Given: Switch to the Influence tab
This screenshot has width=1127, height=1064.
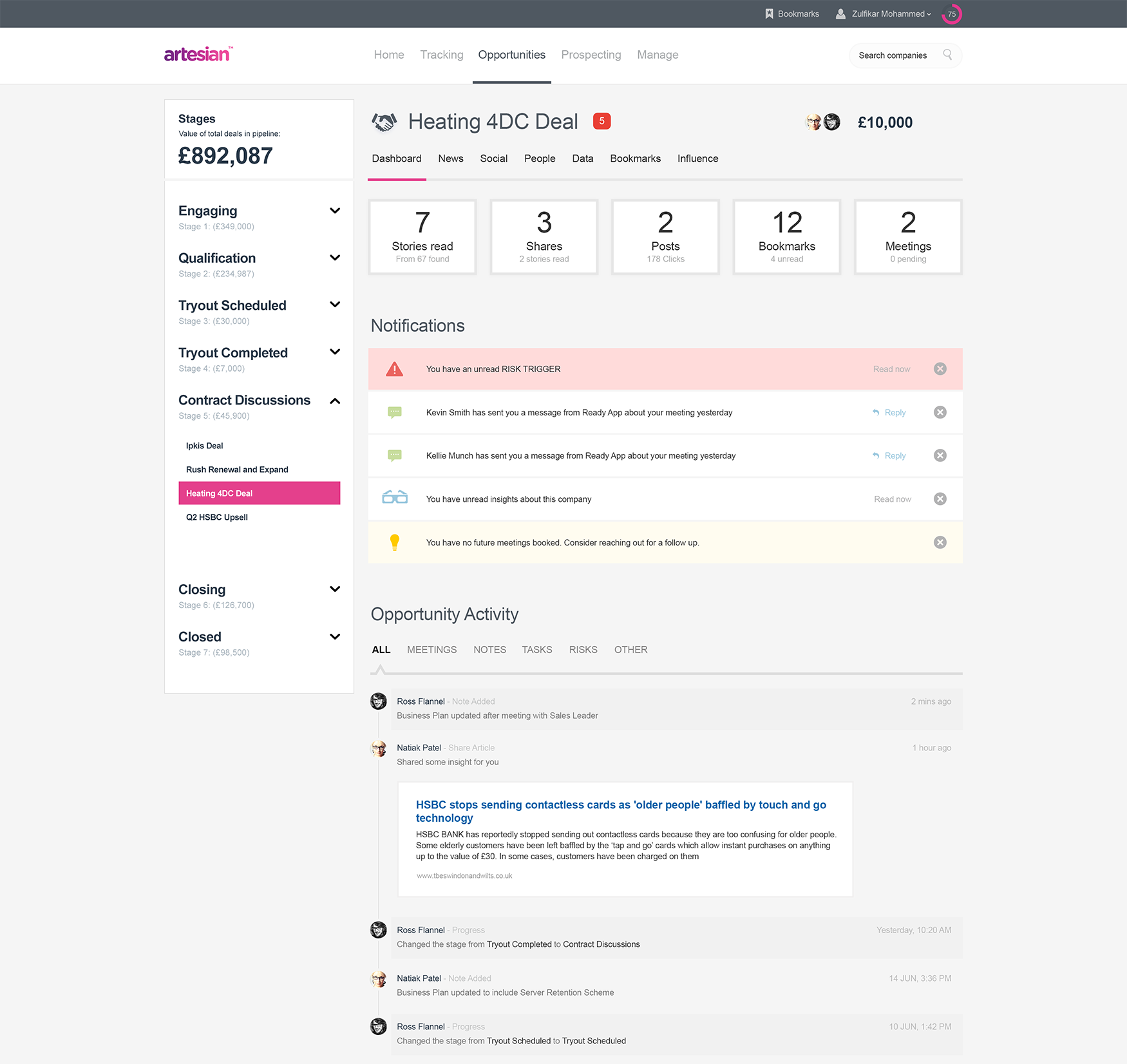Looking at the screenshot, I should (697, 158).
